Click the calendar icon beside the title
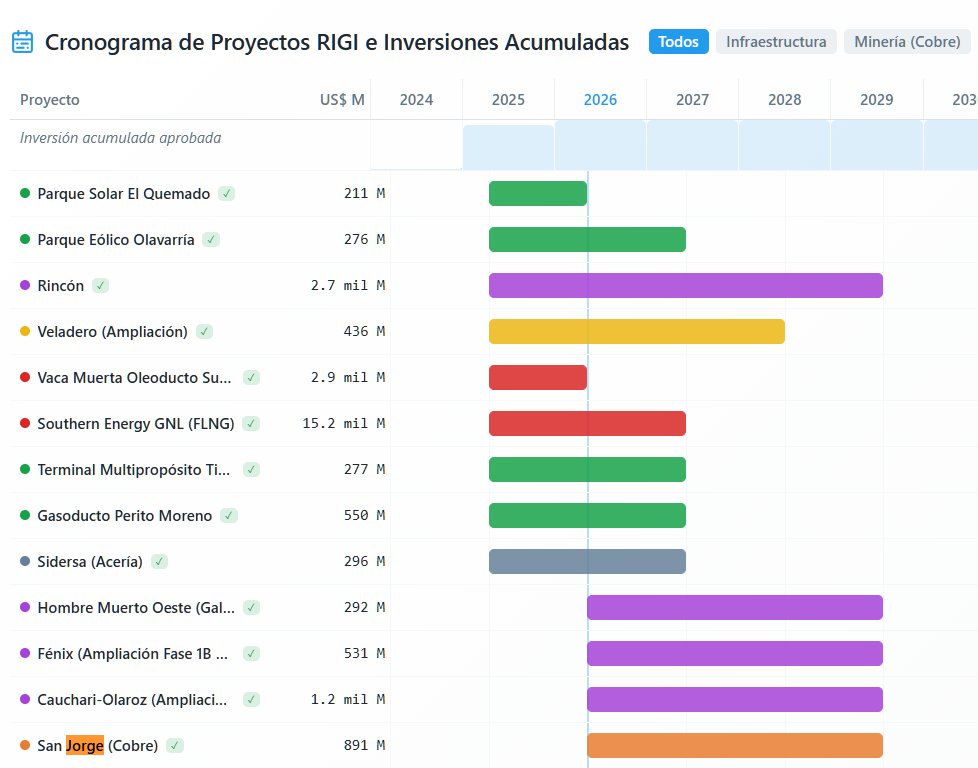The height and width of the screenshot is (768, 978). click(22, 42)
